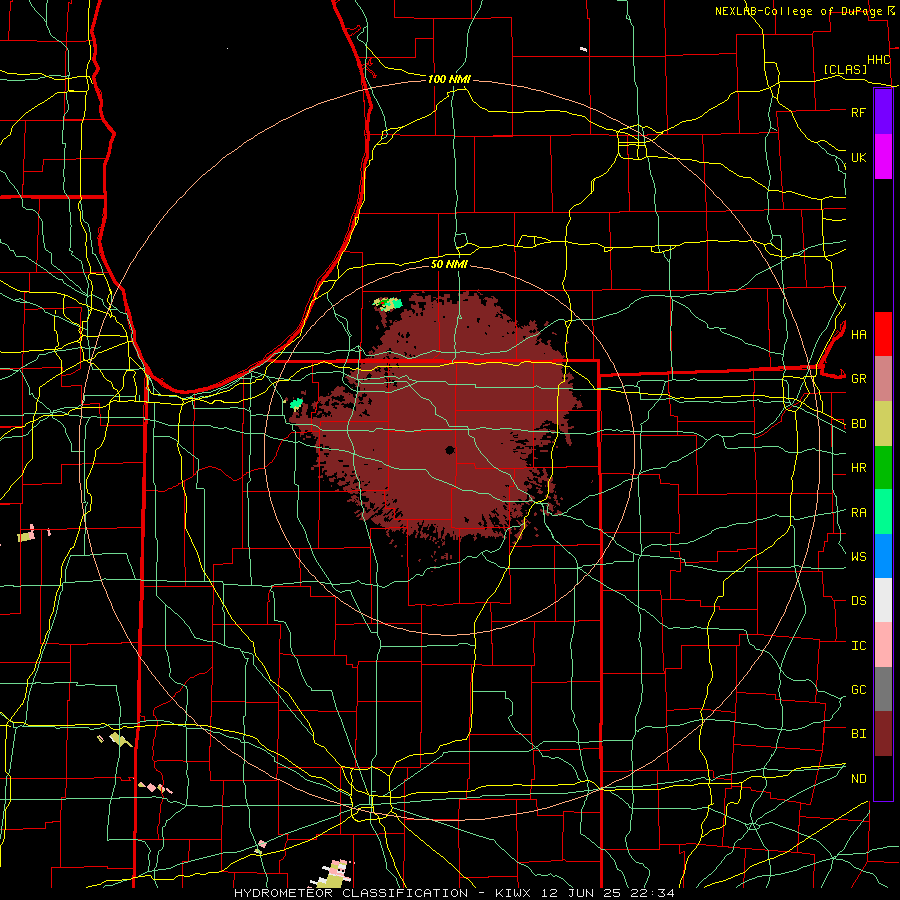This screenshot has width=900, height=900.
Task: Click the 'HR' legend label
Action: 858,468
